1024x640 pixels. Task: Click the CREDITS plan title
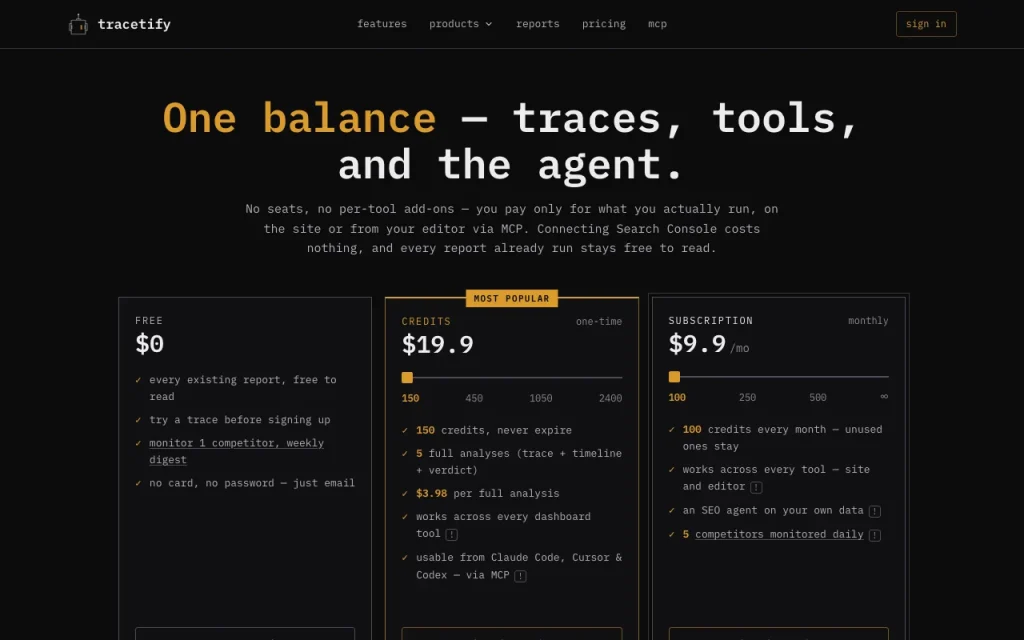426,321
